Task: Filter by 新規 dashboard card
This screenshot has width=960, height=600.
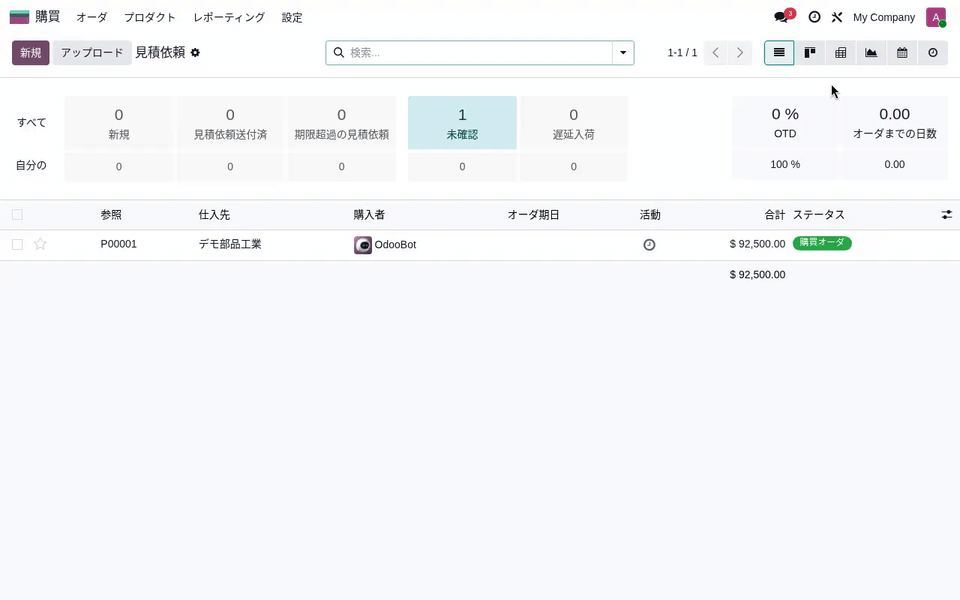Action: tap(119, 122)
